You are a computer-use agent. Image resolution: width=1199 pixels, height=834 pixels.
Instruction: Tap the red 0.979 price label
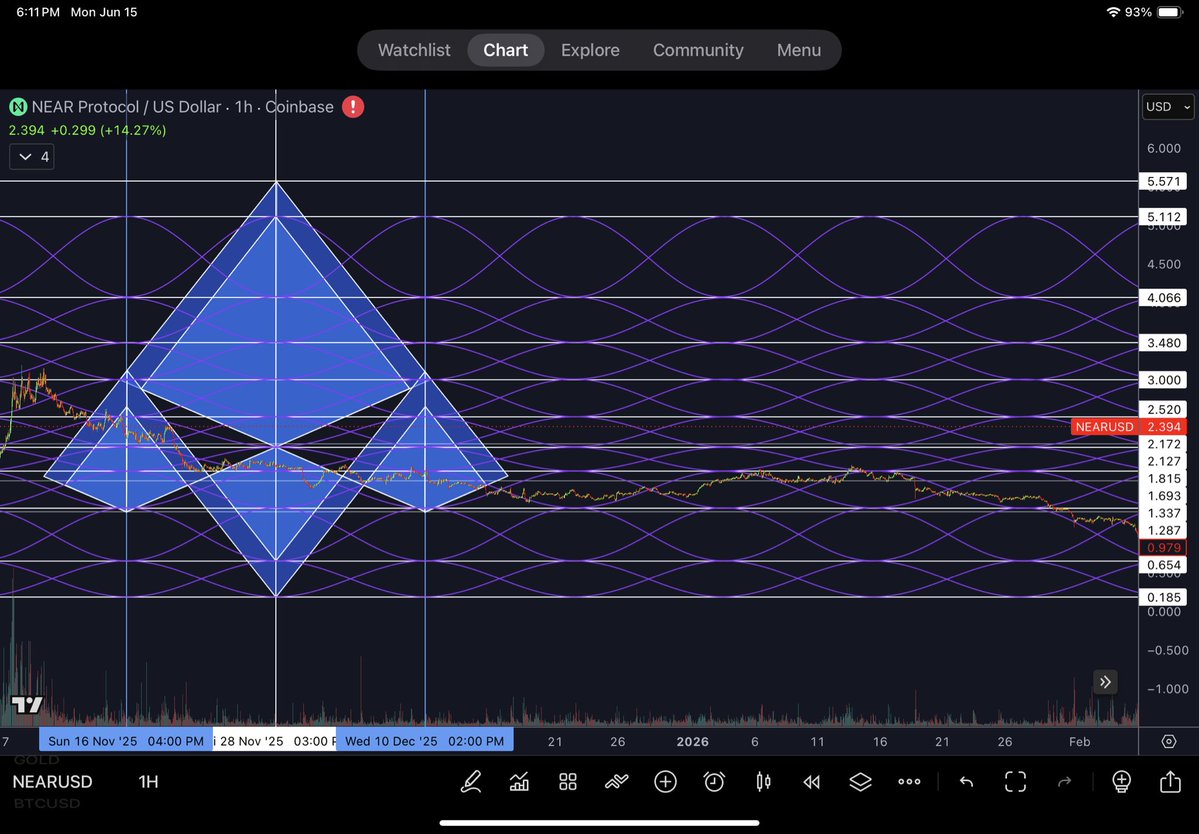click(x=1163, y=547)
